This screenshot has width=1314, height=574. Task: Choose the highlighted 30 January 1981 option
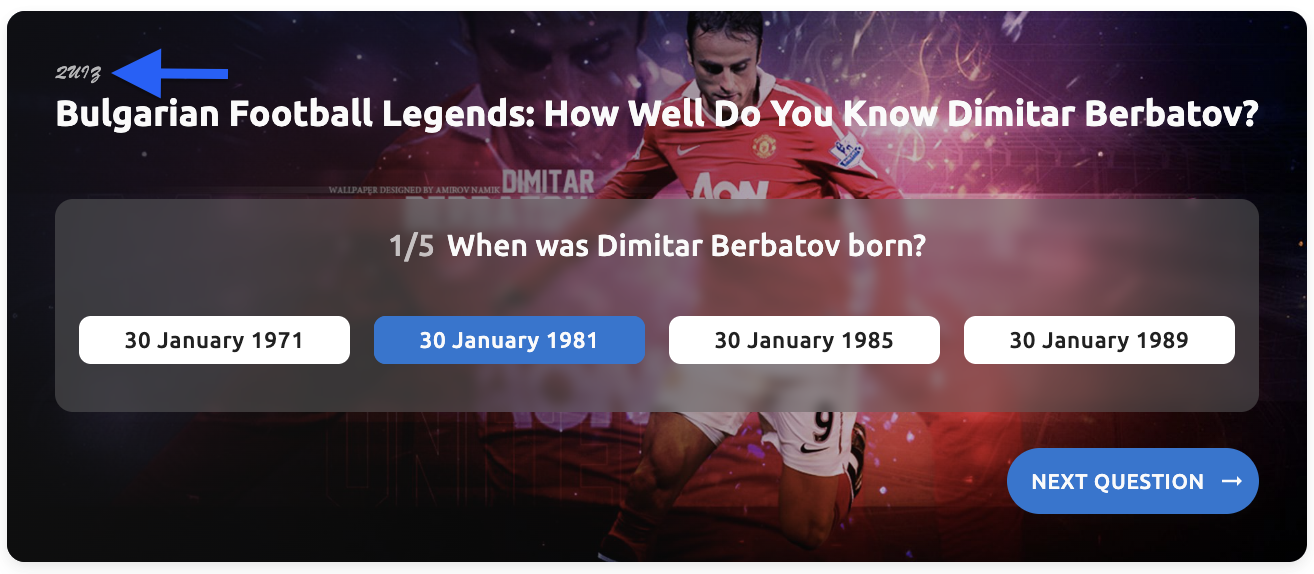point(509,340)
